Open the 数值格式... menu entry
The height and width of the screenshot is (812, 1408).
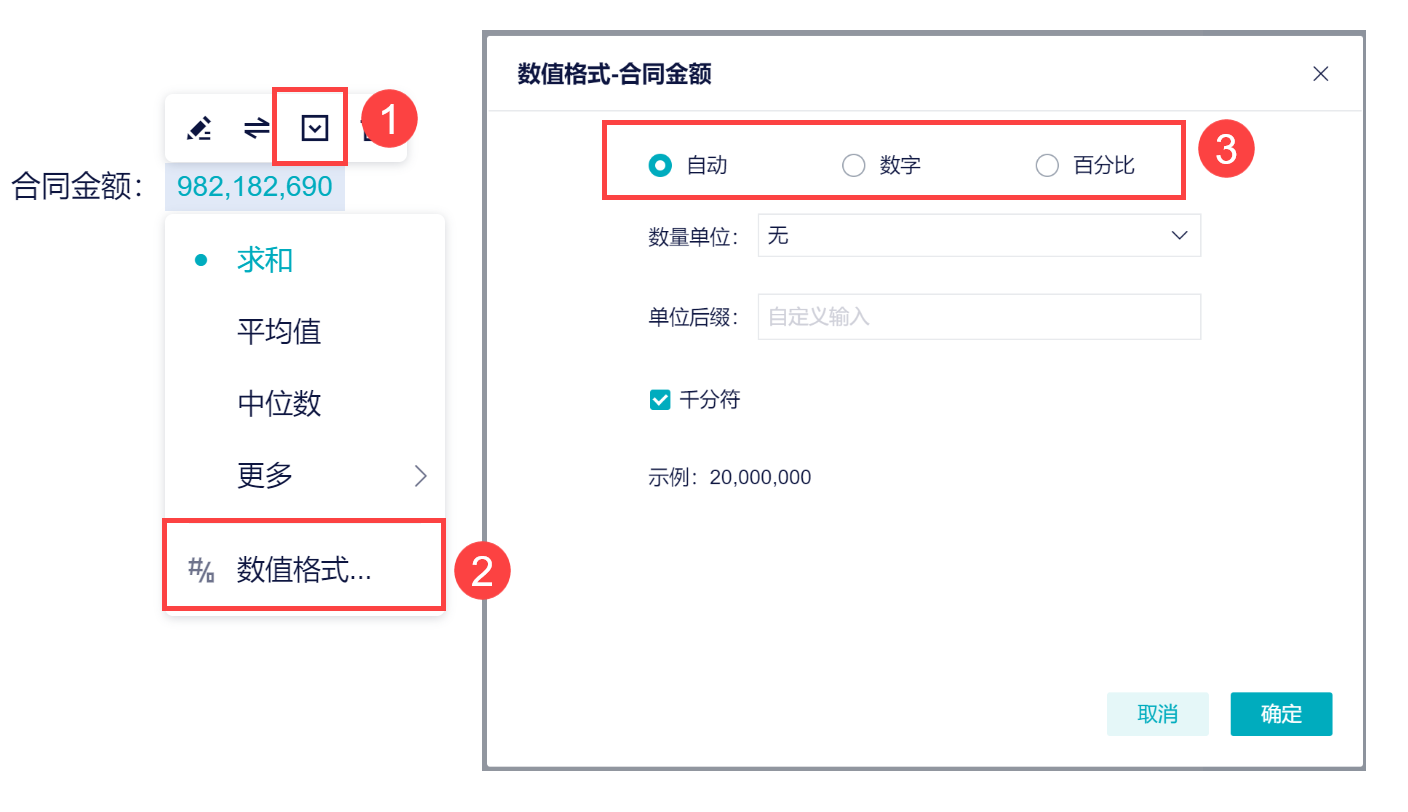click(304, 570)
